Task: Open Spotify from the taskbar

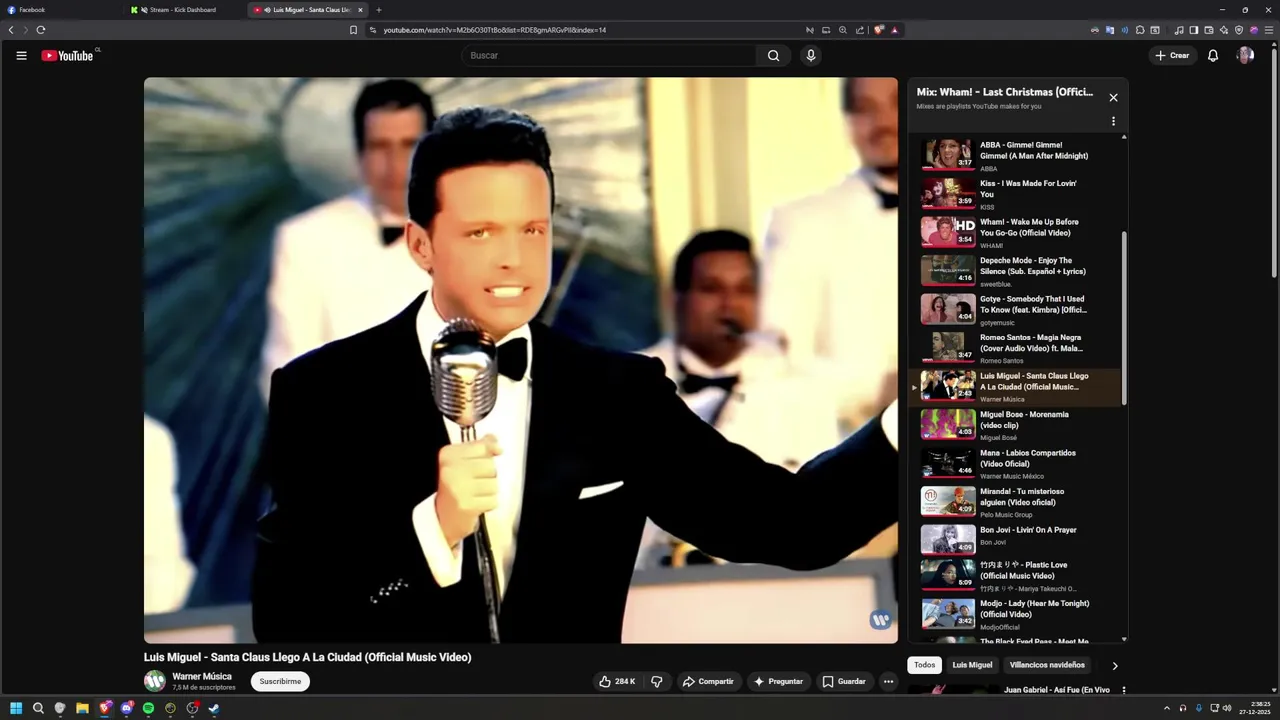Action: point(148,708)
